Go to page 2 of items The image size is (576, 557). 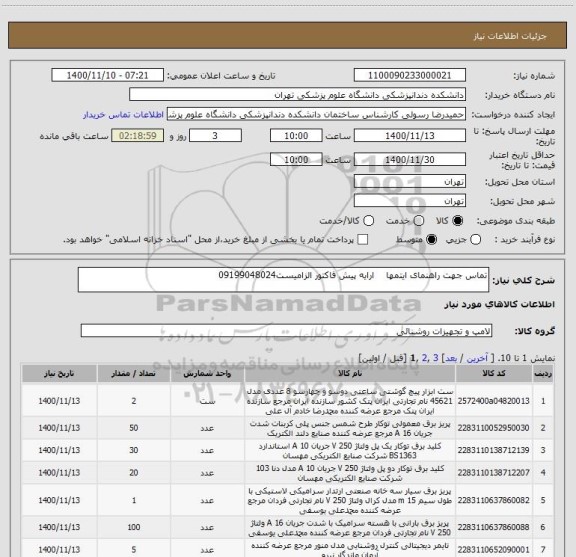coord(425,358)
